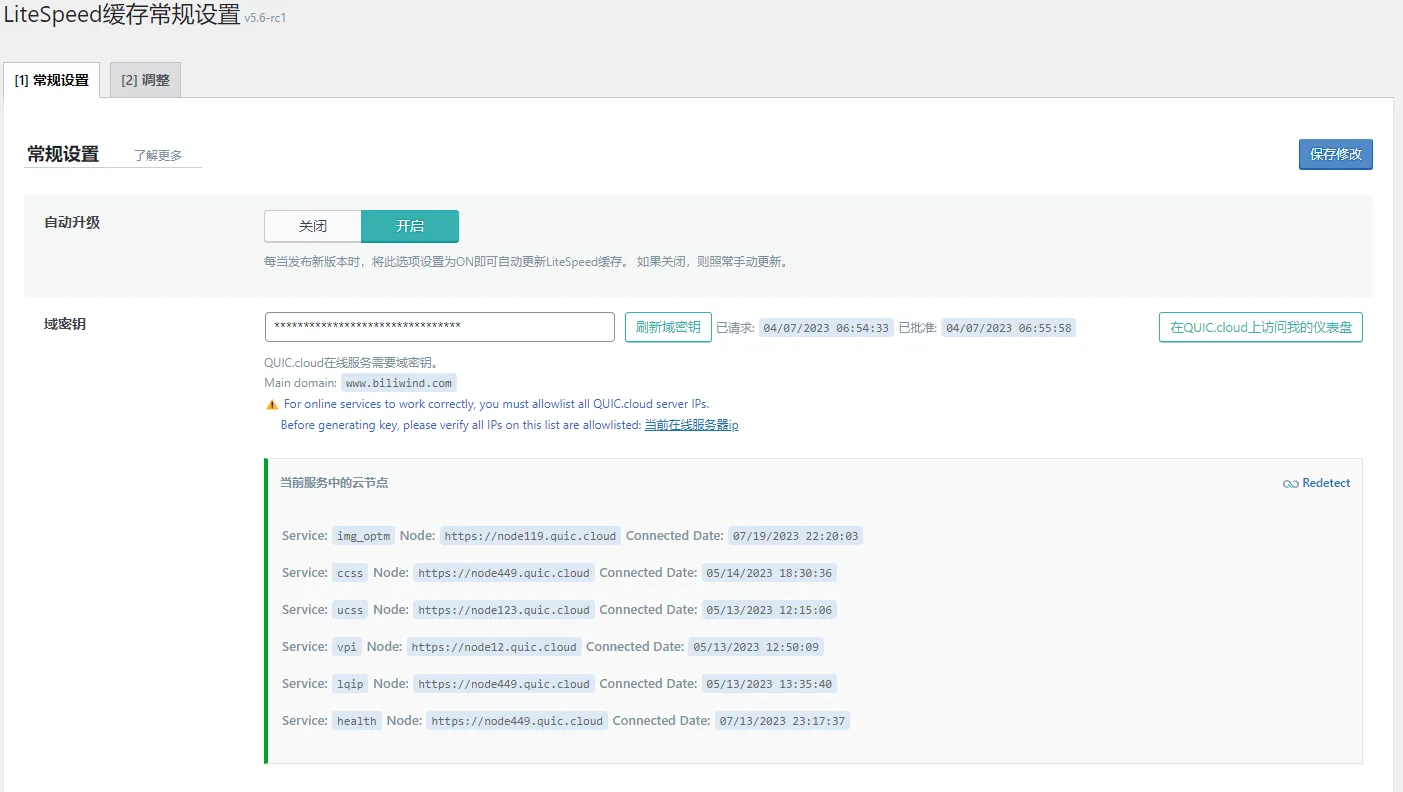This screenshot has width=1403, height=792.
Task: Enable auto upgrade with 开启
Action: [410, 226]
